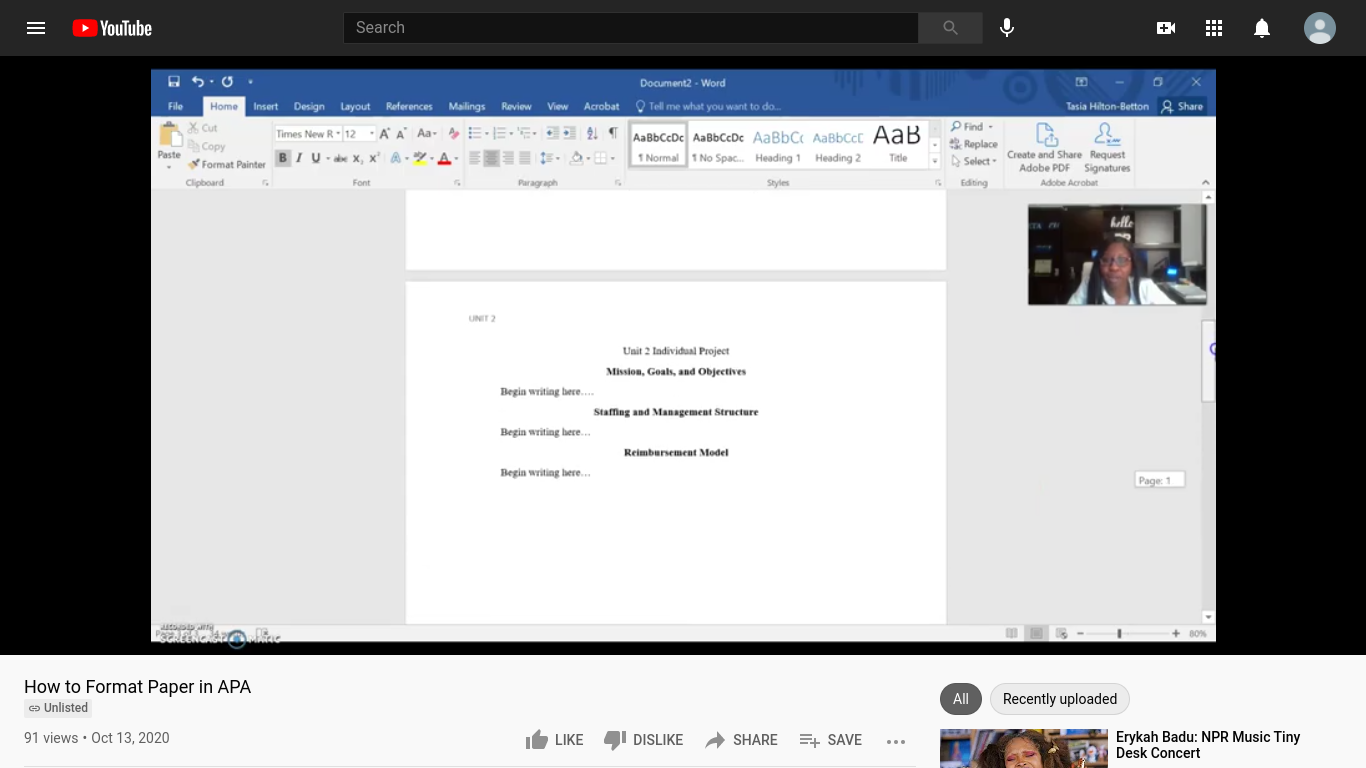Open Erykah Badu NPR Tiny Desk title link
1366x768 pixels.
tap(1207, 745)
